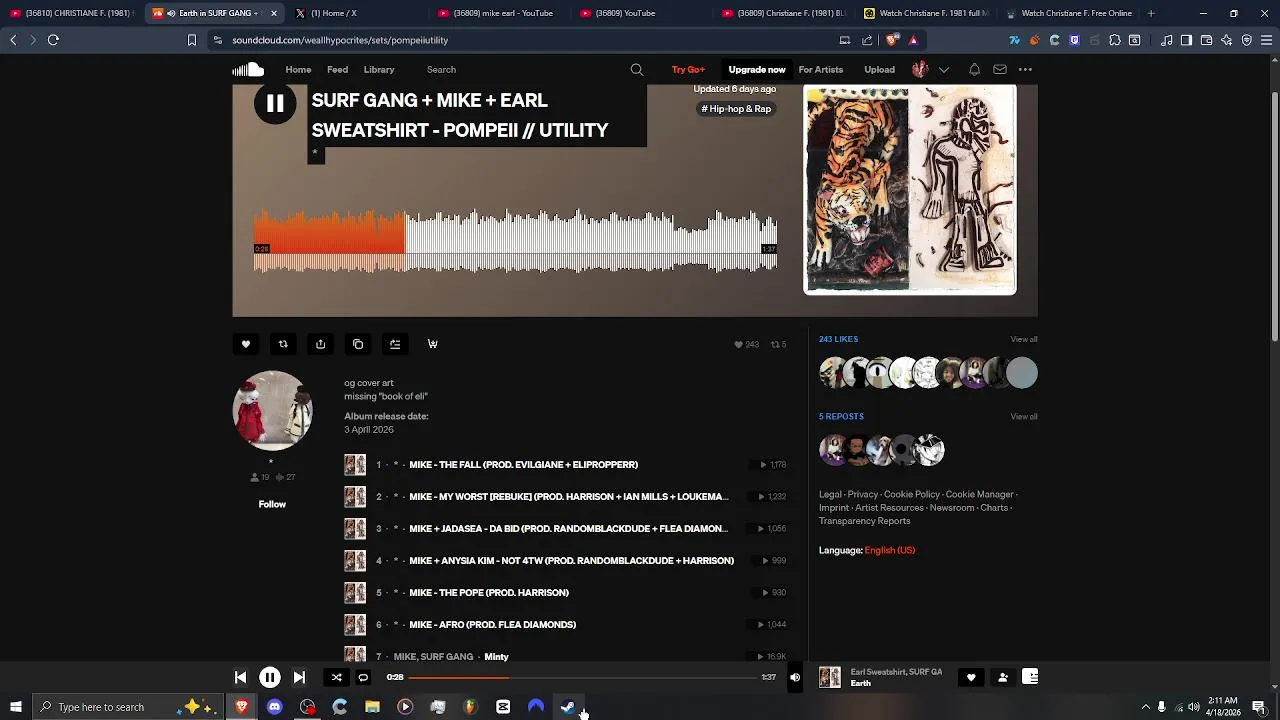Pause track in bottom player bar
The height and width of the screenshot is (720, 1280).
pos(269,677)
